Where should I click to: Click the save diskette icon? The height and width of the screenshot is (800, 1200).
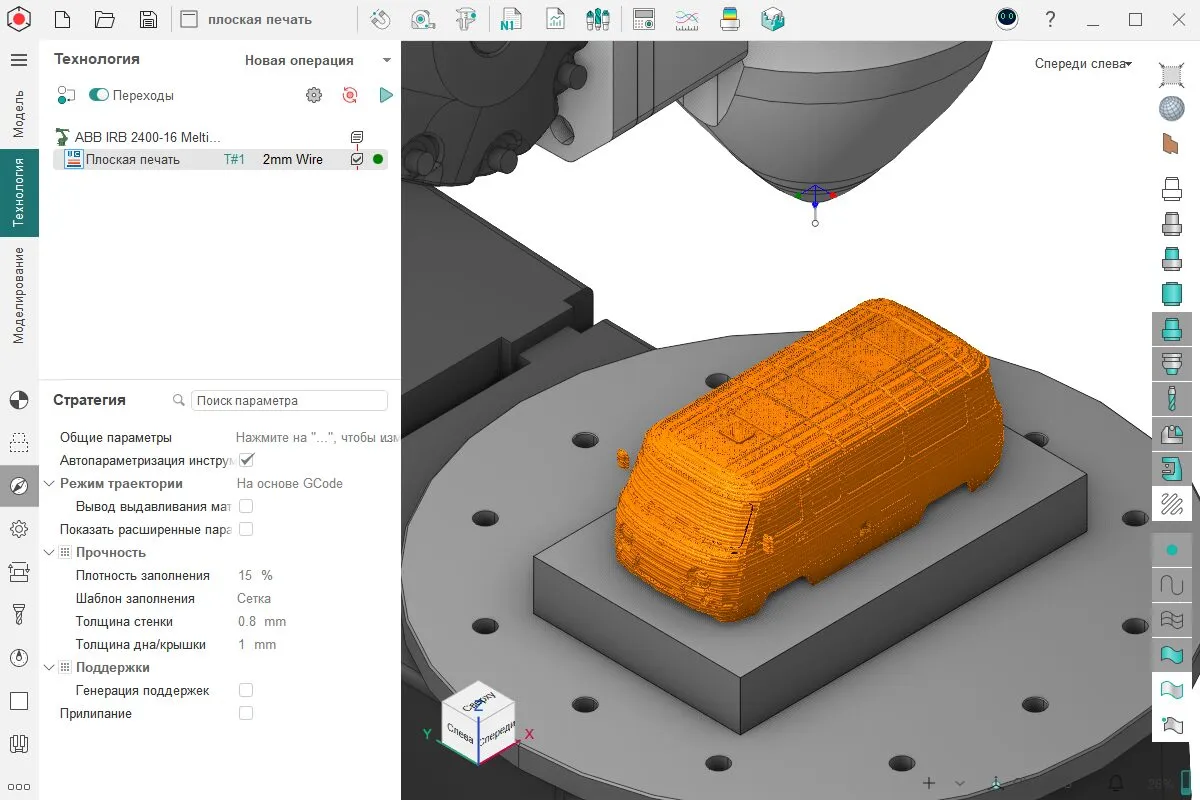point(148,20)
